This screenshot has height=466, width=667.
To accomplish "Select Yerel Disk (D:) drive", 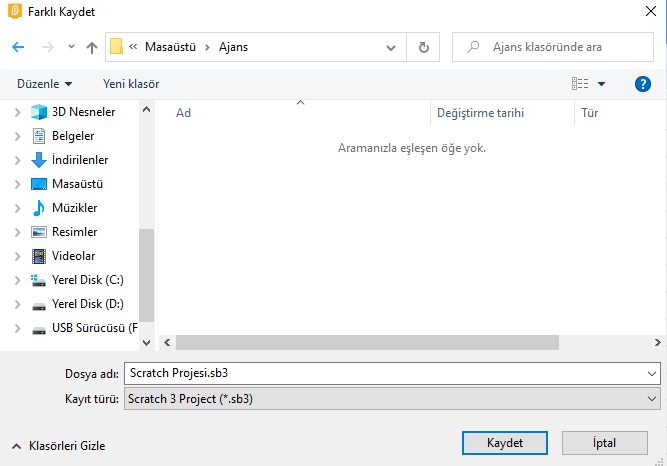I will (x=88, y=304).
